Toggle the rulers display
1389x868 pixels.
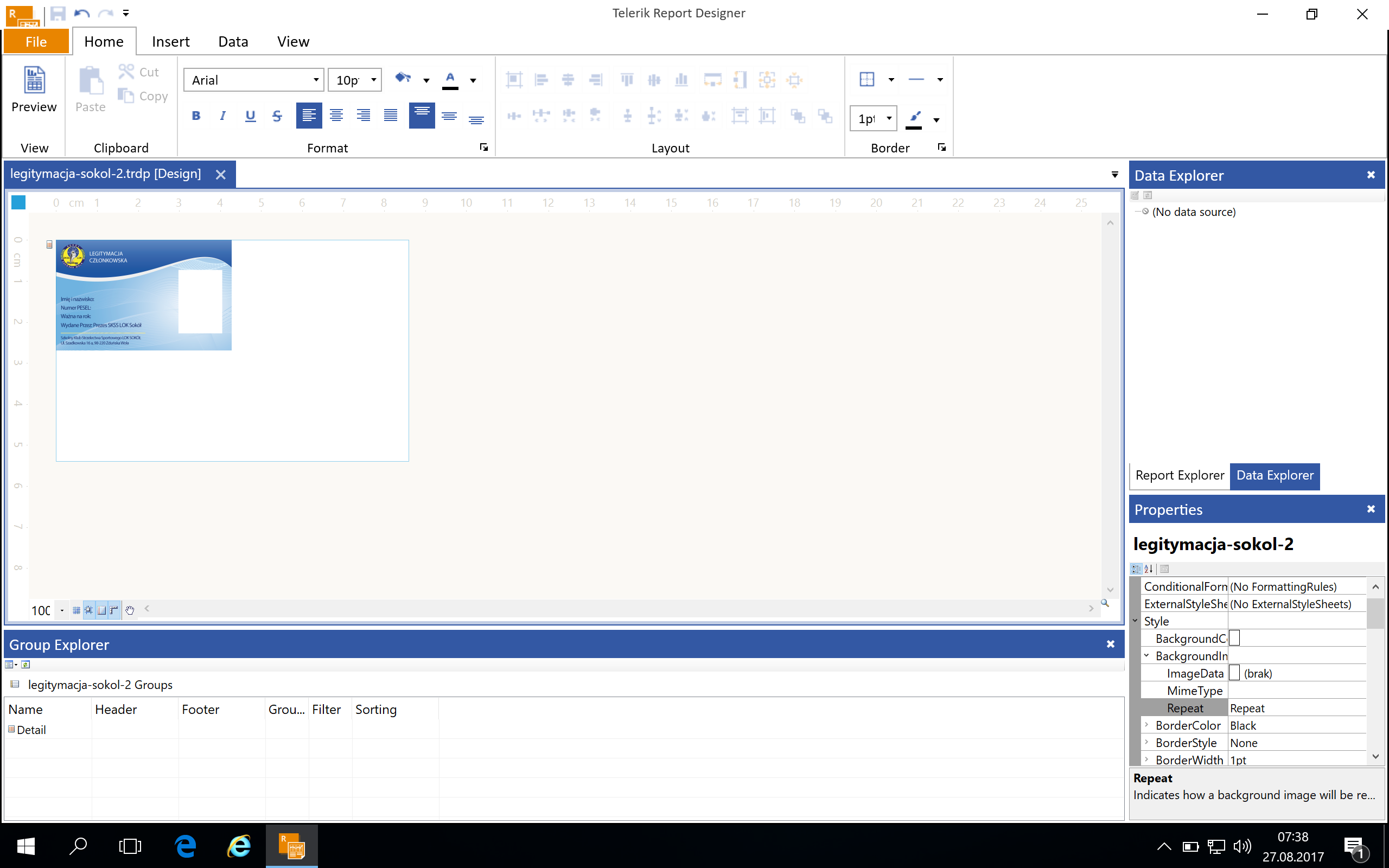tap(114, 610)
